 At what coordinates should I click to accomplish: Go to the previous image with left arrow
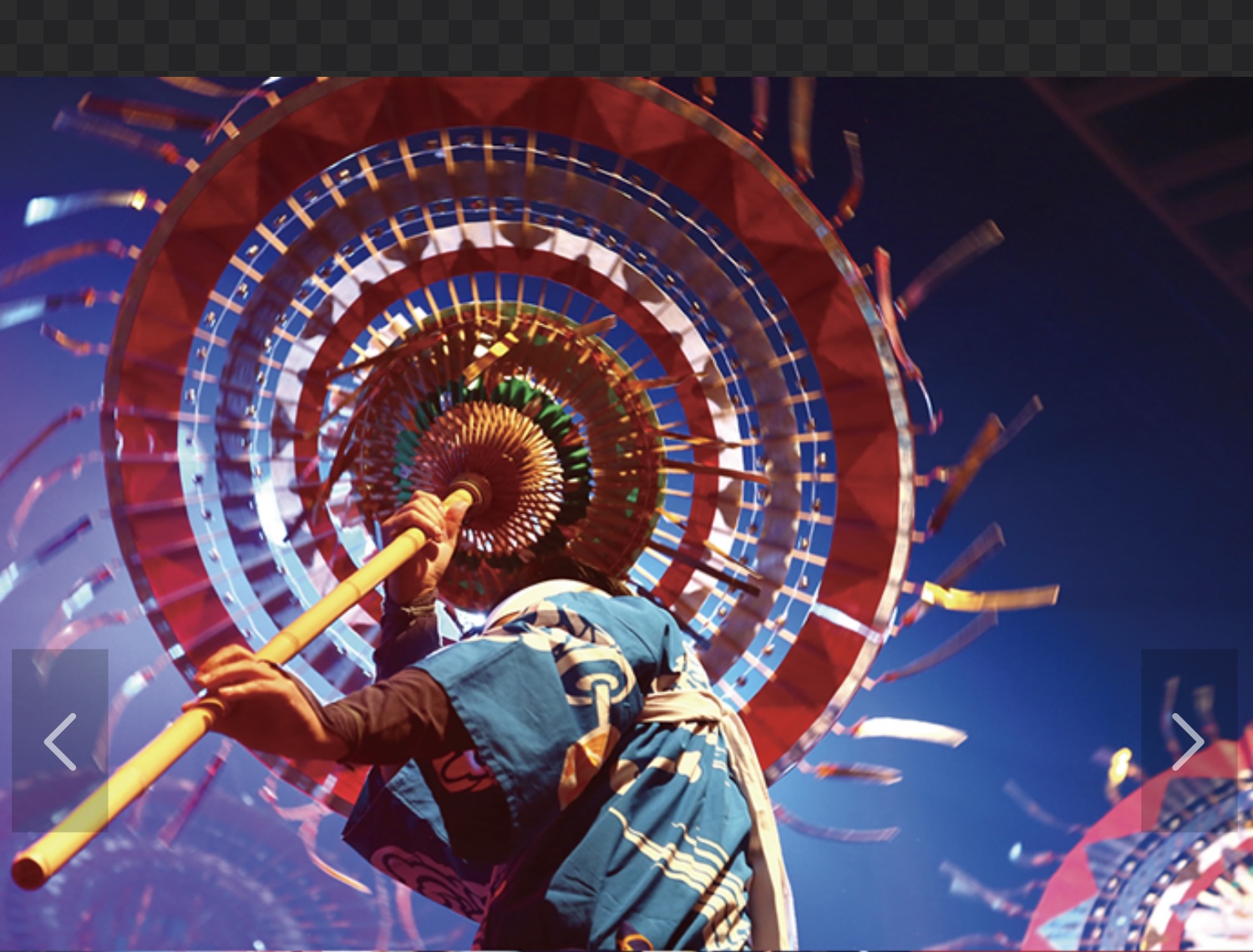(x=60, y=741)
